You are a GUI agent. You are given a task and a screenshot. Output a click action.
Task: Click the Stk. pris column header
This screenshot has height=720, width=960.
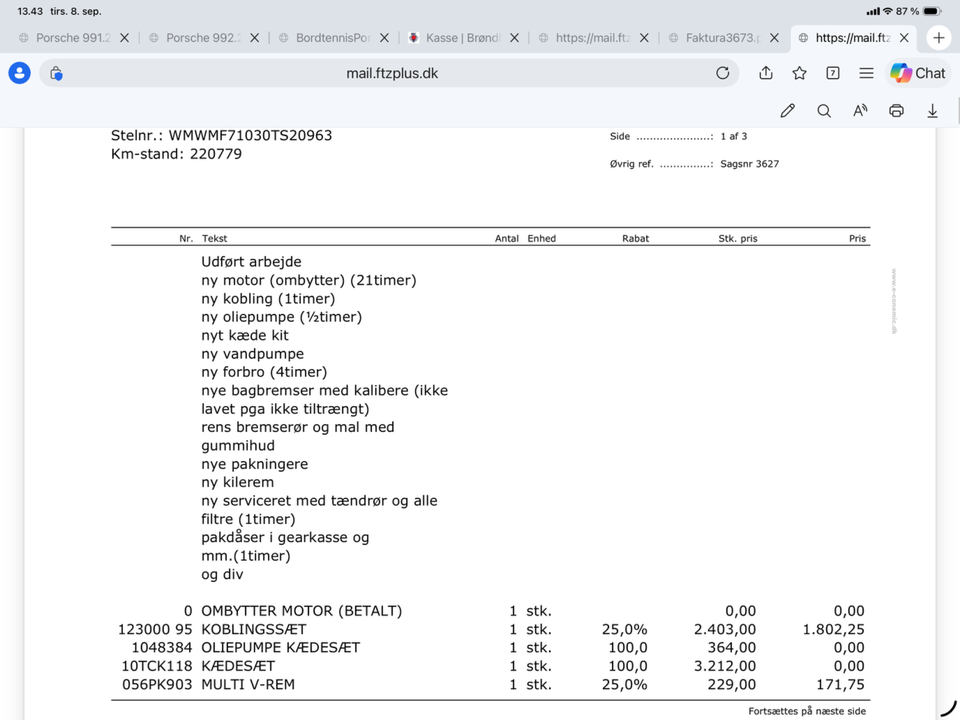pyautogui.click(x=738, y=238)
